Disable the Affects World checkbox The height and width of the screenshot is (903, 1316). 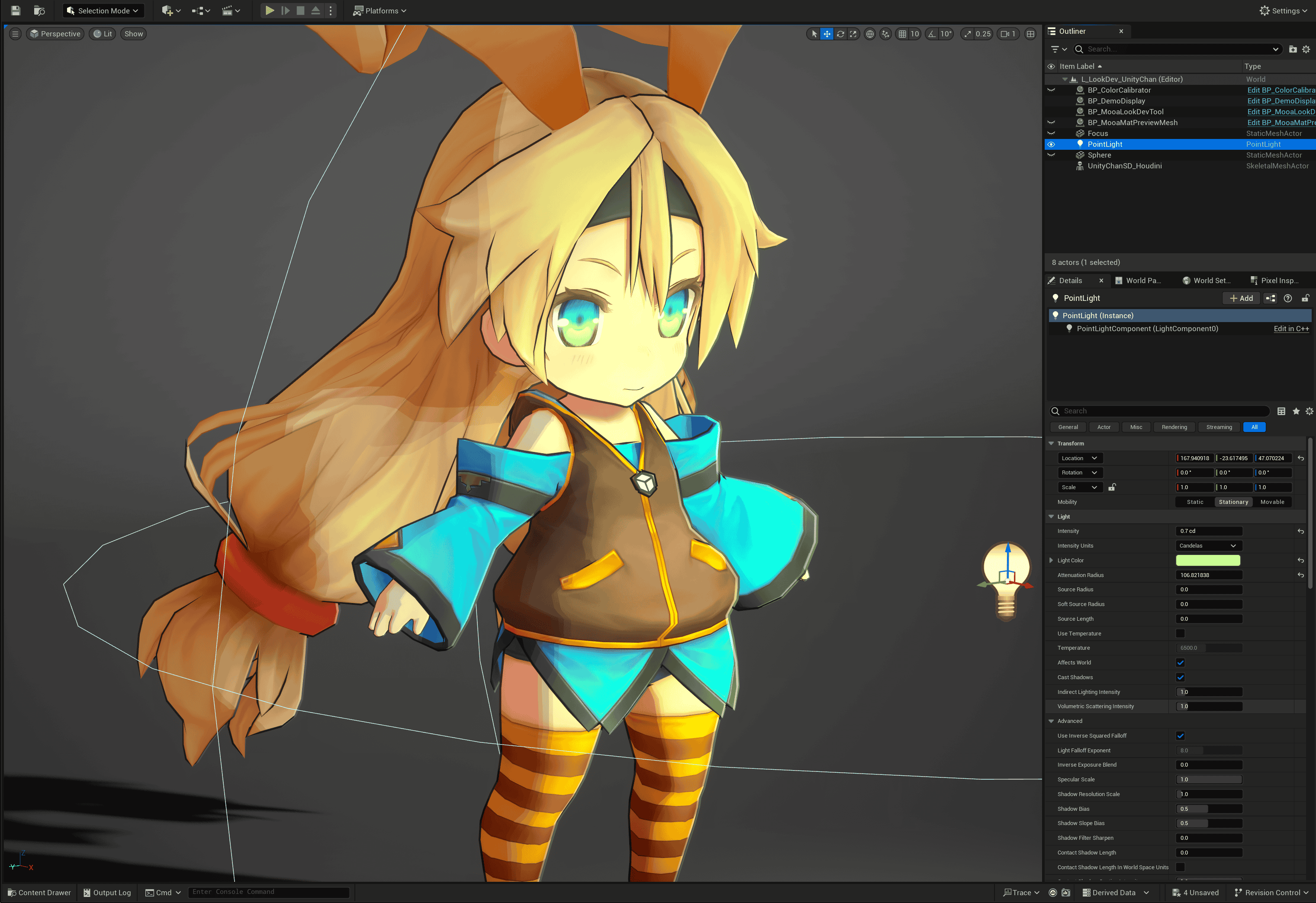pyautogui.click(x=1181, y=663)
